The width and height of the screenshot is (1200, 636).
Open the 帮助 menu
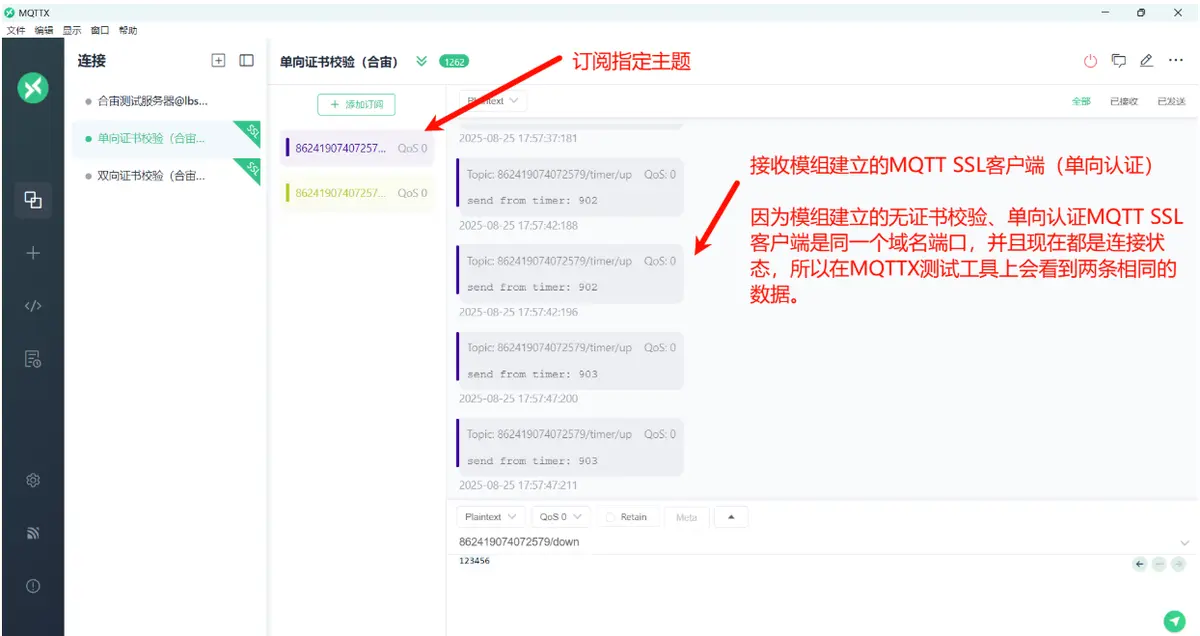click(128, 30)
